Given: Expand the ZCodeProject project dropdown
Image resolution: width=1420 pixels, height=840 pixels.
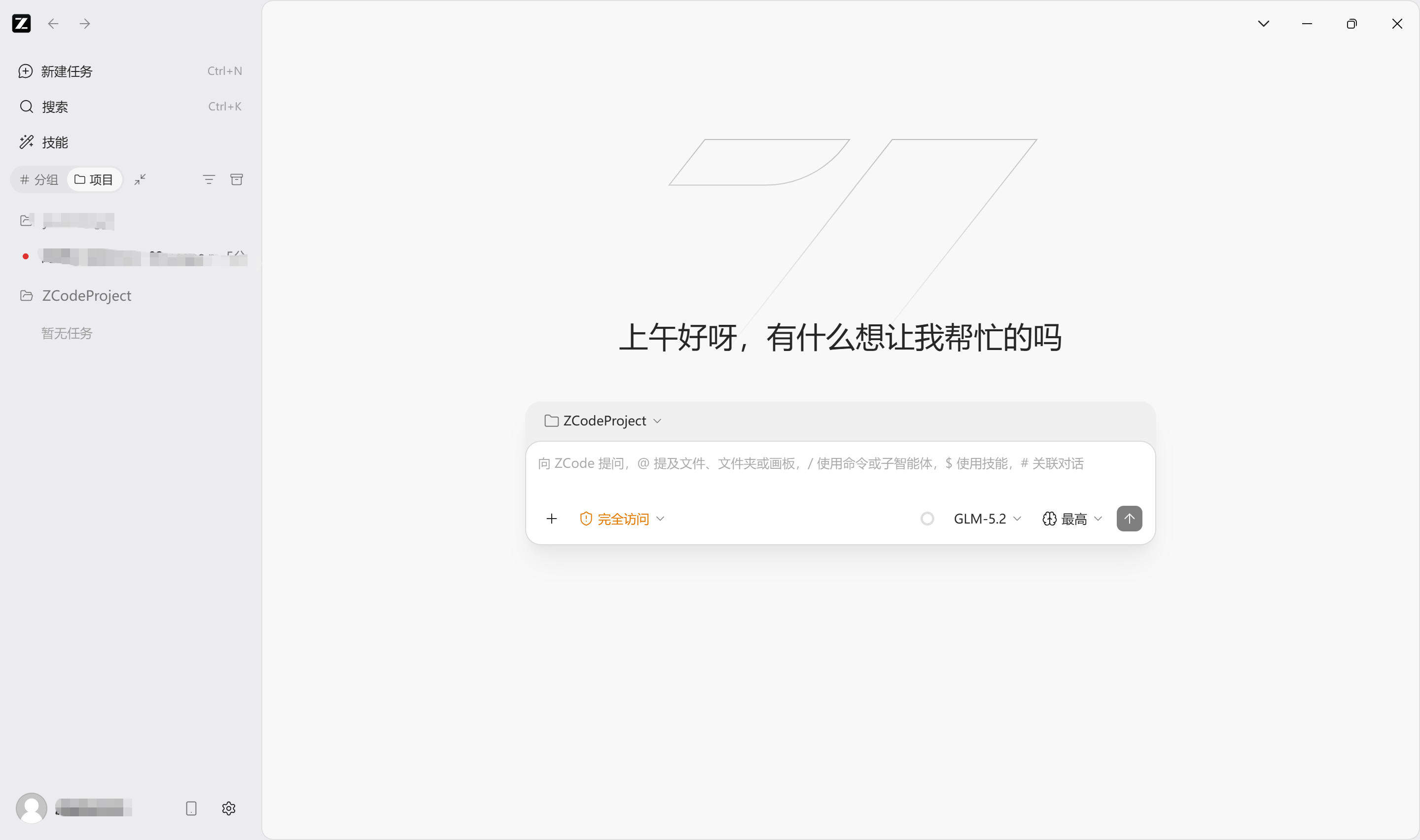Looking at the screenshot, I should pos(603,420).
